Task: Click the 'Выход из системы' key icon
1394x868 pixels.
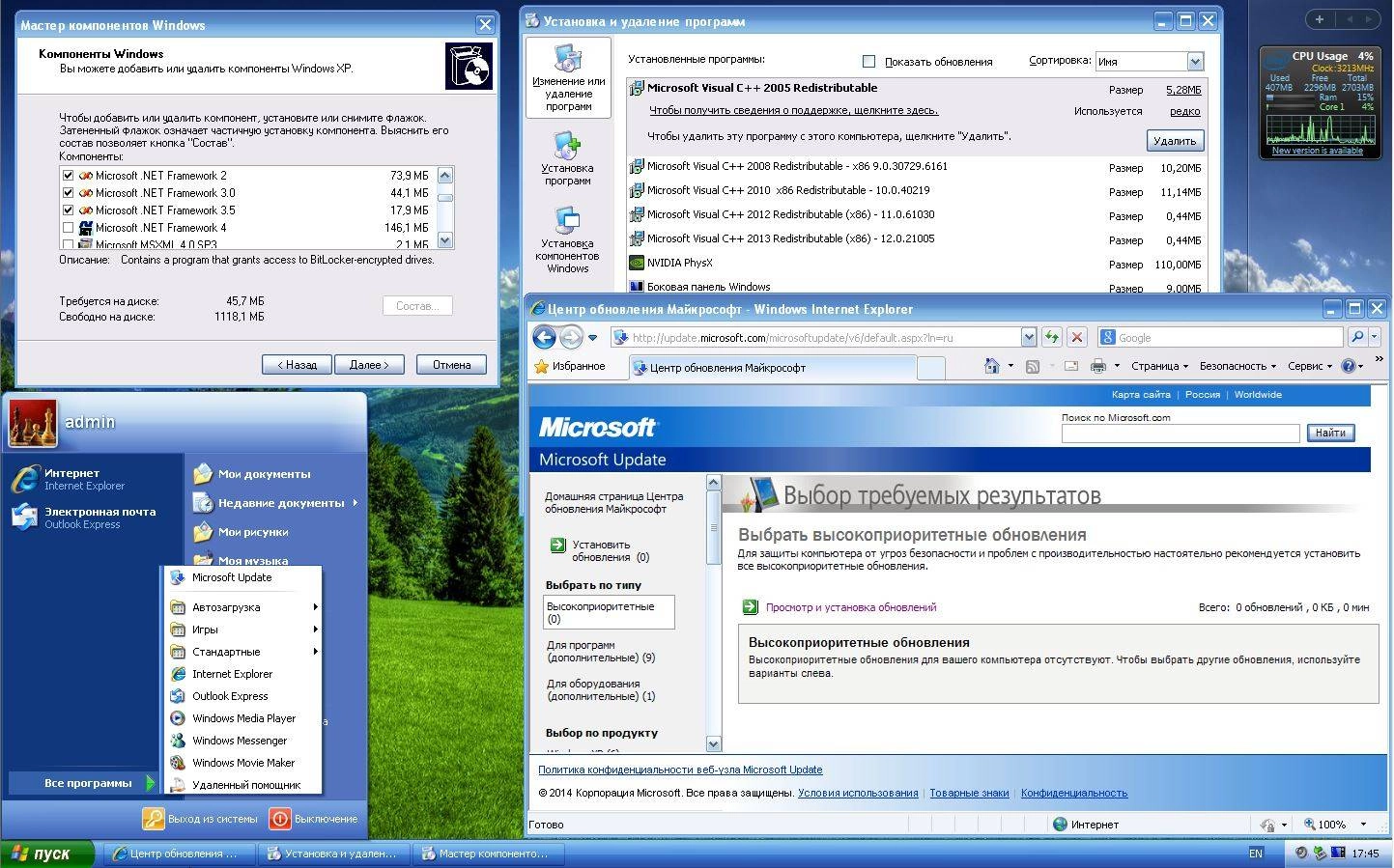Action: (x=154, y=819)
